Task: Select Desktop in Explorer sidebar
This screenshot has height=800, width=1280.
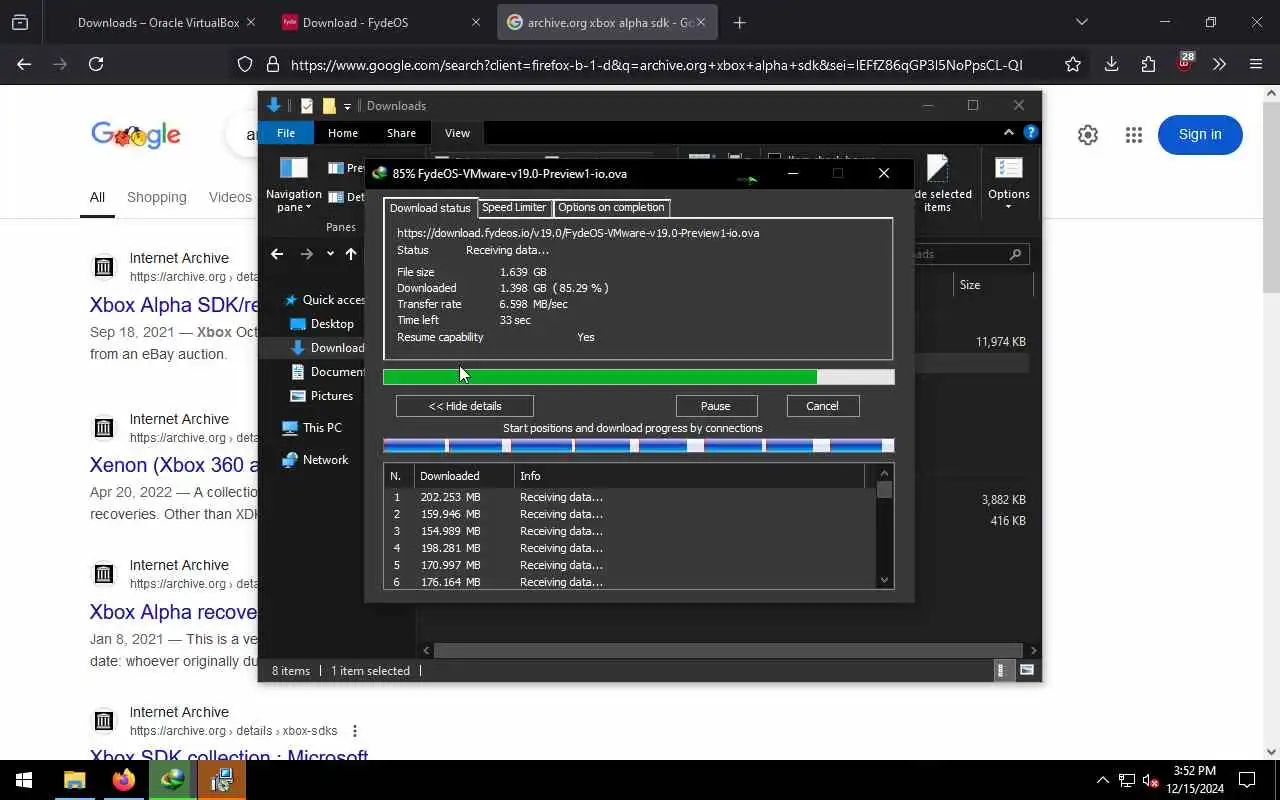Action: 331,324
